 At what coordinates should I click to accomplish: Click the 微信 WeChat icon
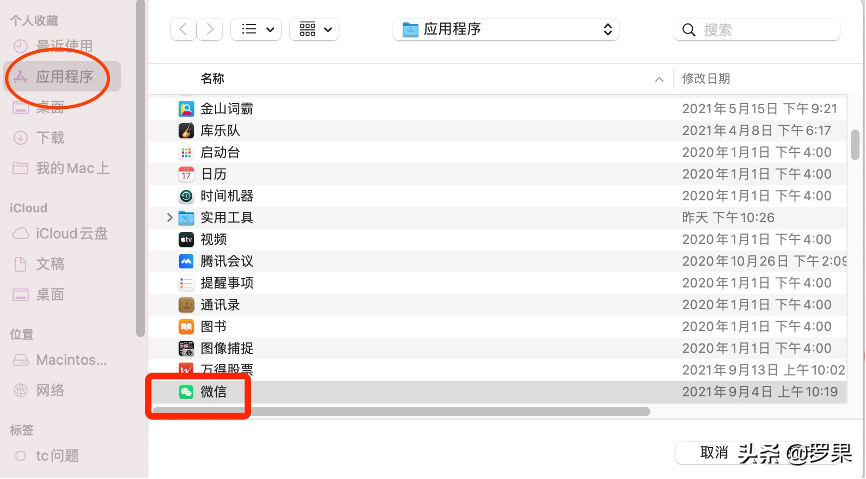click(186, 392)
